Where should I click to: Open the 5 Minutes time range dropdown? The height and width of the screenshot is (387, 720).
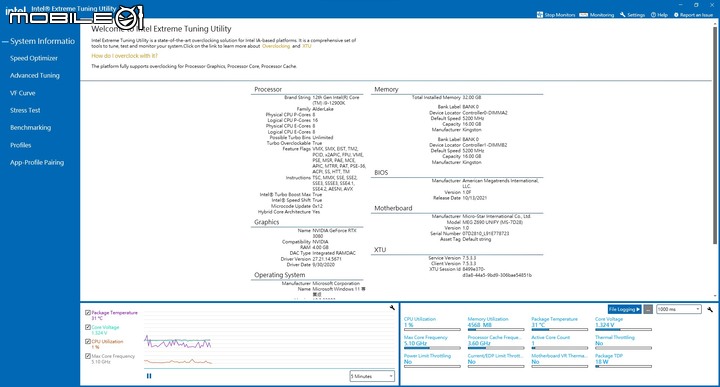coord(372,376)
